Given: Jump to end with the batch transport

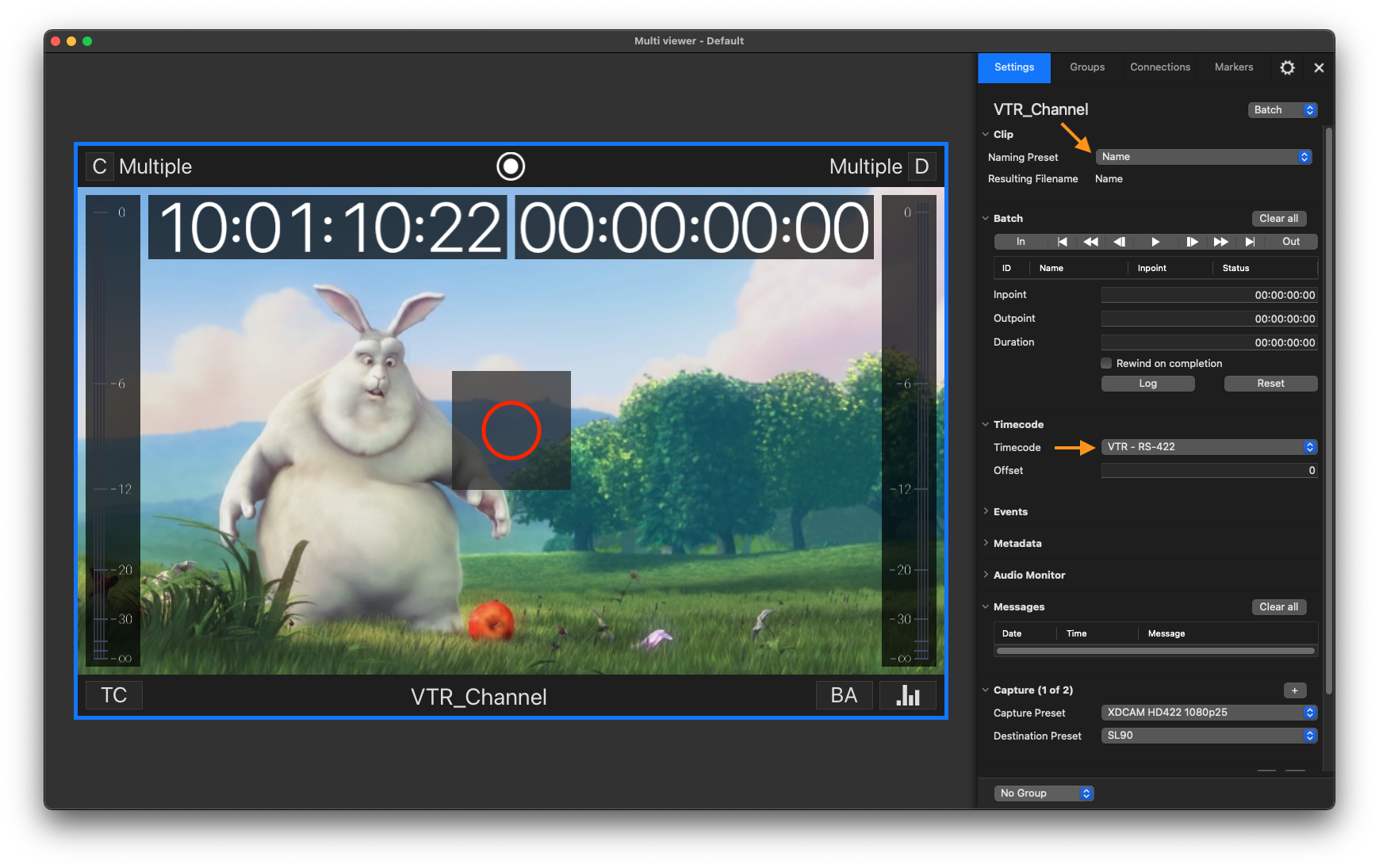Looking at the screenshot, I should click(x=1250, y=242).
